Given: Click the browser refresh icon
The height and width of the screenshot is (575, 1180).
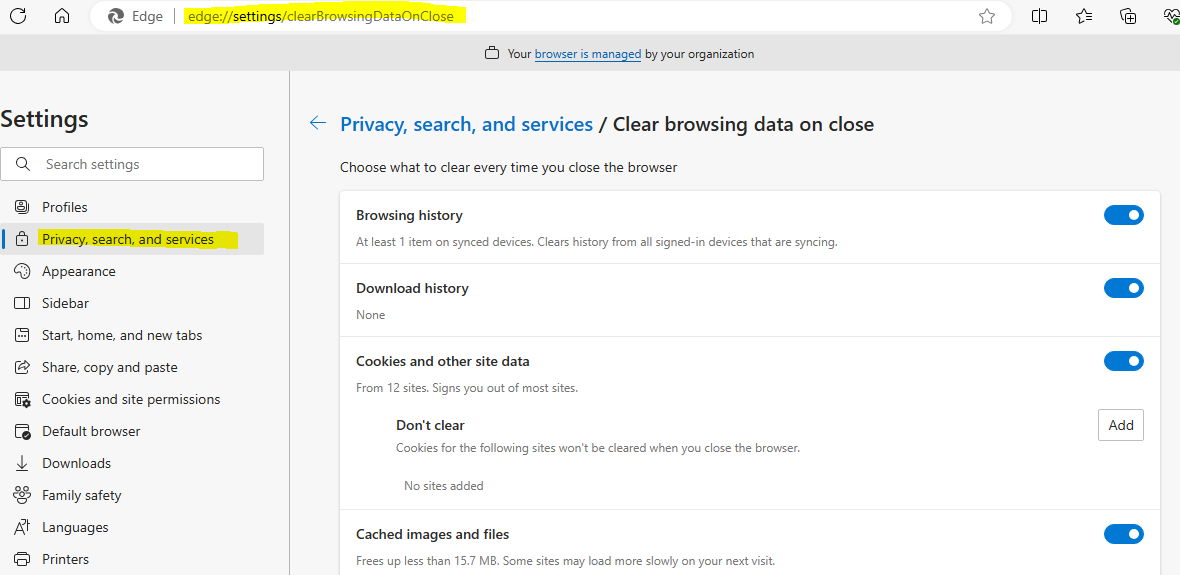Looking at the screenshot, I should pos(18,16).
